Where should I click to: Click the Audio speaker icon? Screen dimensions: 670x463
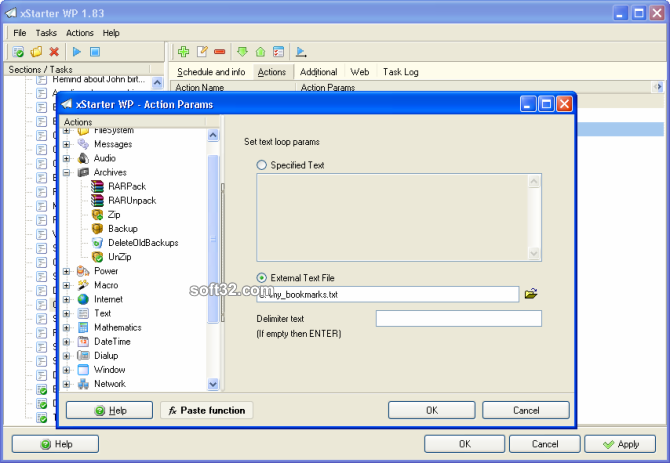83,158
